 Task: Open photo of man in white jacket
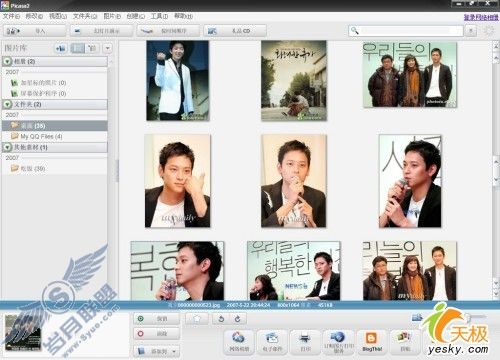tap(178, 81)
